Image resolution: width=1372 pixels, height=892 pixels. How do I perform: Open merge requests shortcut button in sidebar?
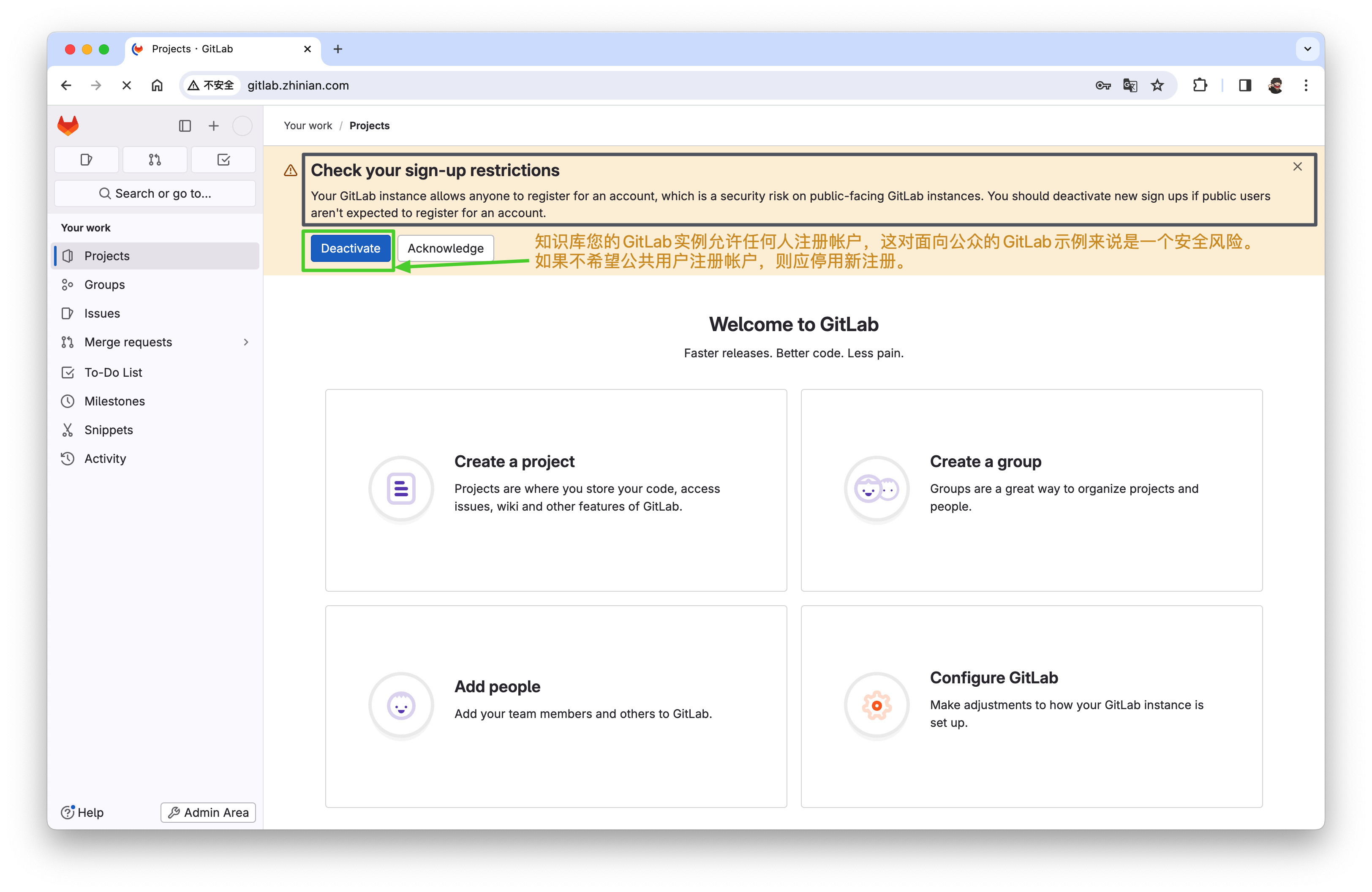coord(155,160)
